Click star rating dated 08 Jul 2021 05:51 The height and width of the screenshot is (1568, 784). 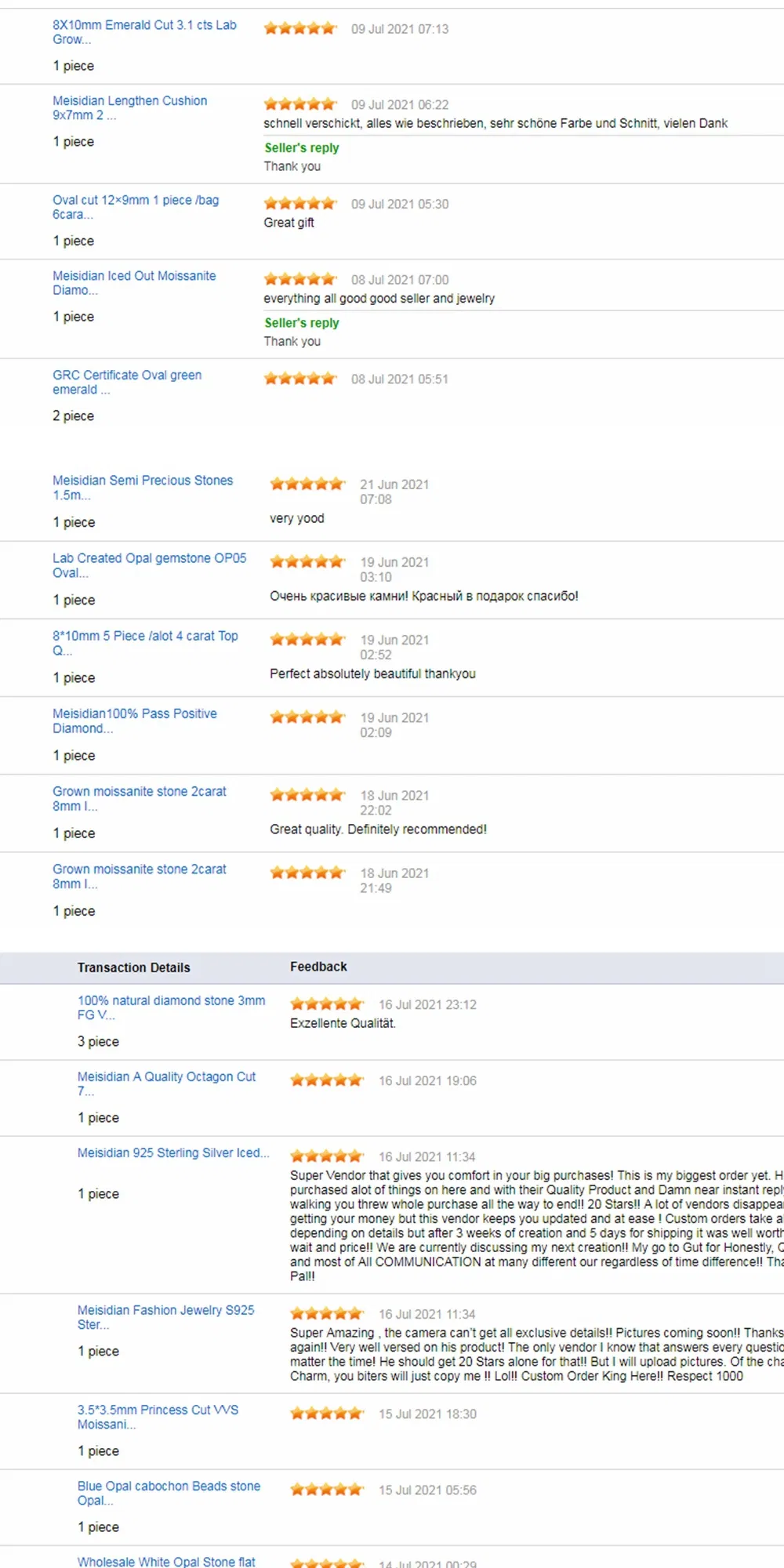(300, 379)
